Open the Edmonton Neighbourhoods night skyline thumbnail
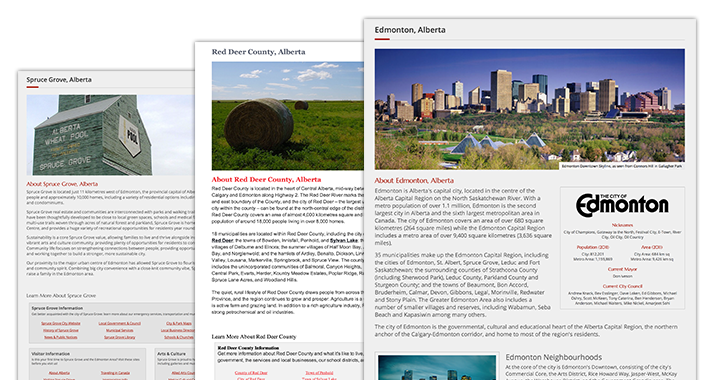The image size is (712, 380). 437,367
